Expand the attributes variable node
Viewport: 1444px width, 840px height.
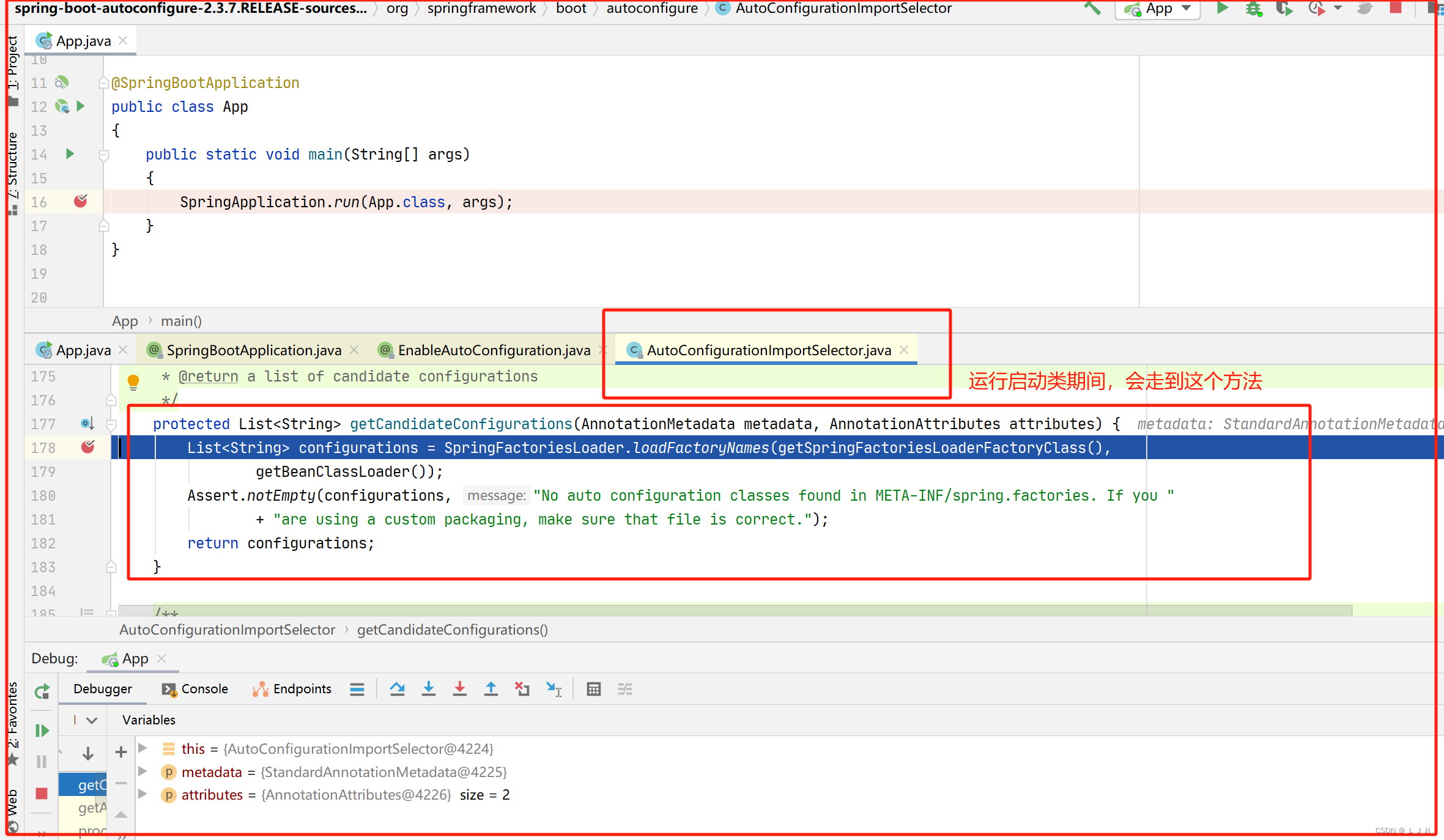coord(143,794)
